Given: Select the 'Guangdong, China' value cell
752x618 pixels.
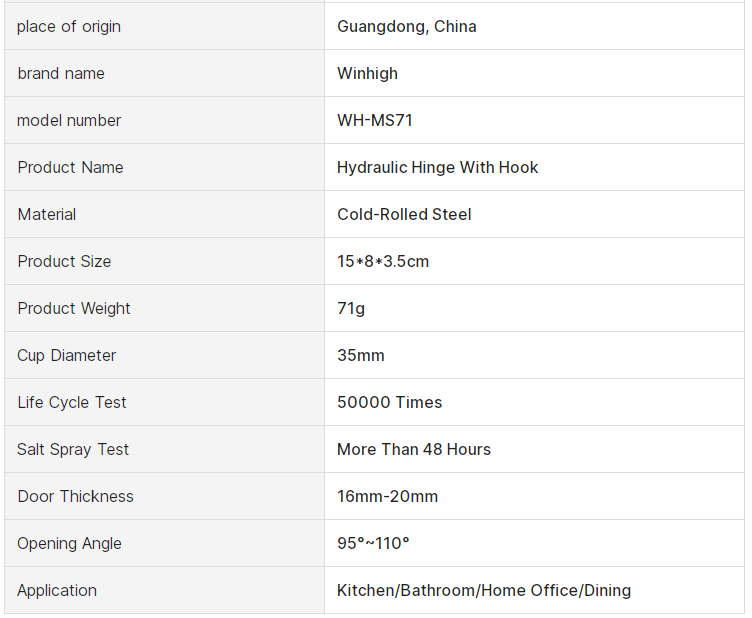Looking at the screenshot, I should [406, 26].
